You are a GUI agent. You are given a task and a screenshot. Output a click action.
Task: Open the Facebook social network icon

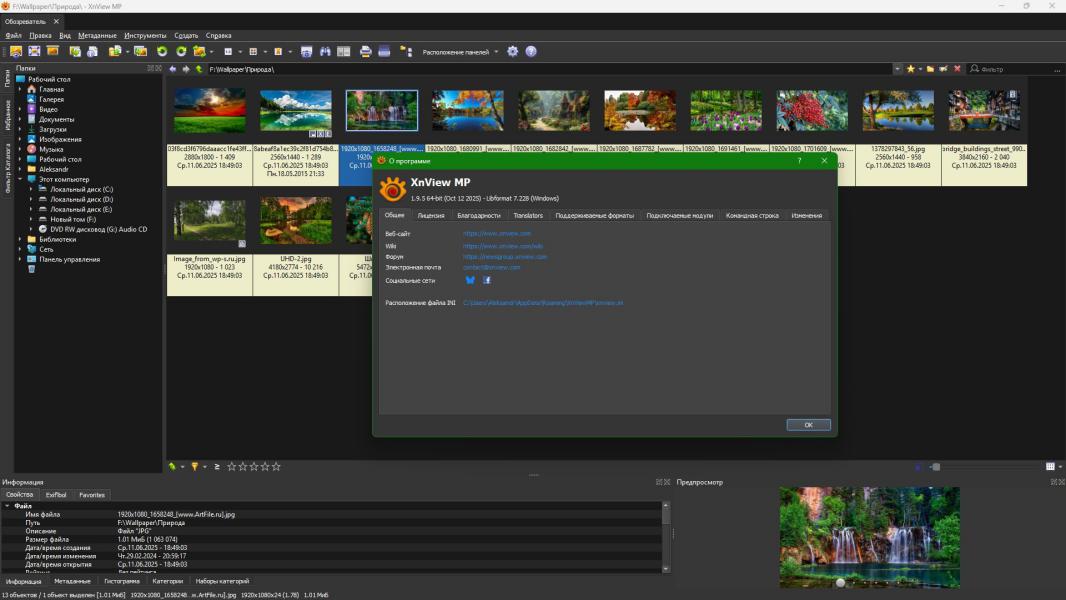pyautogui.click(x=487, y=280)
